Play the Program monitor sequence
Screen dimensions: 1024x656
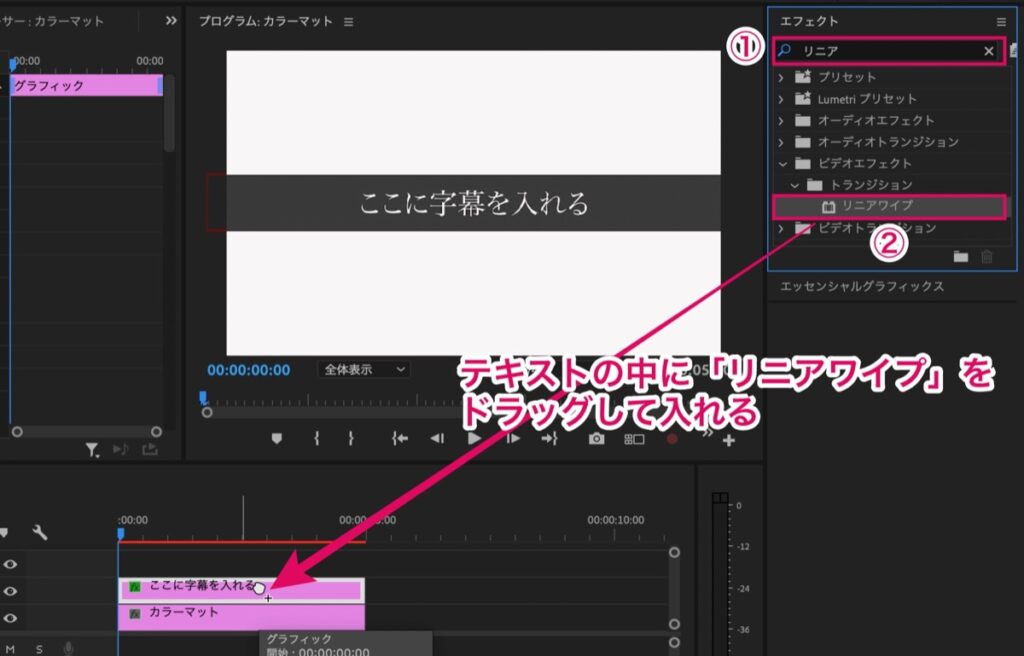click(x=475, y=438)
